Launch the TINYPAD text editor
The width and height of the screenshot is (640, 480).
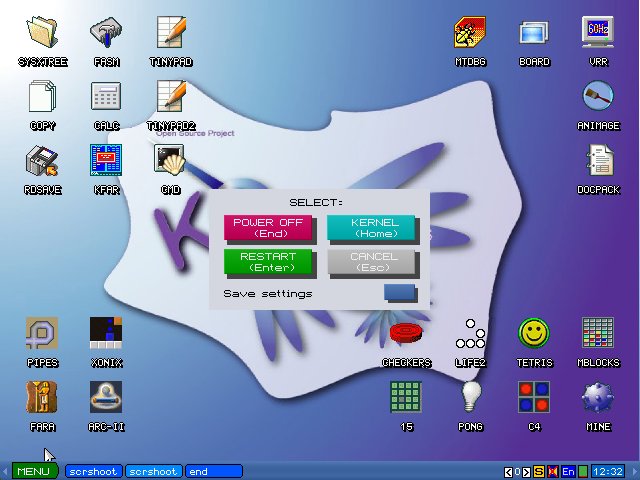pos(170,33)
